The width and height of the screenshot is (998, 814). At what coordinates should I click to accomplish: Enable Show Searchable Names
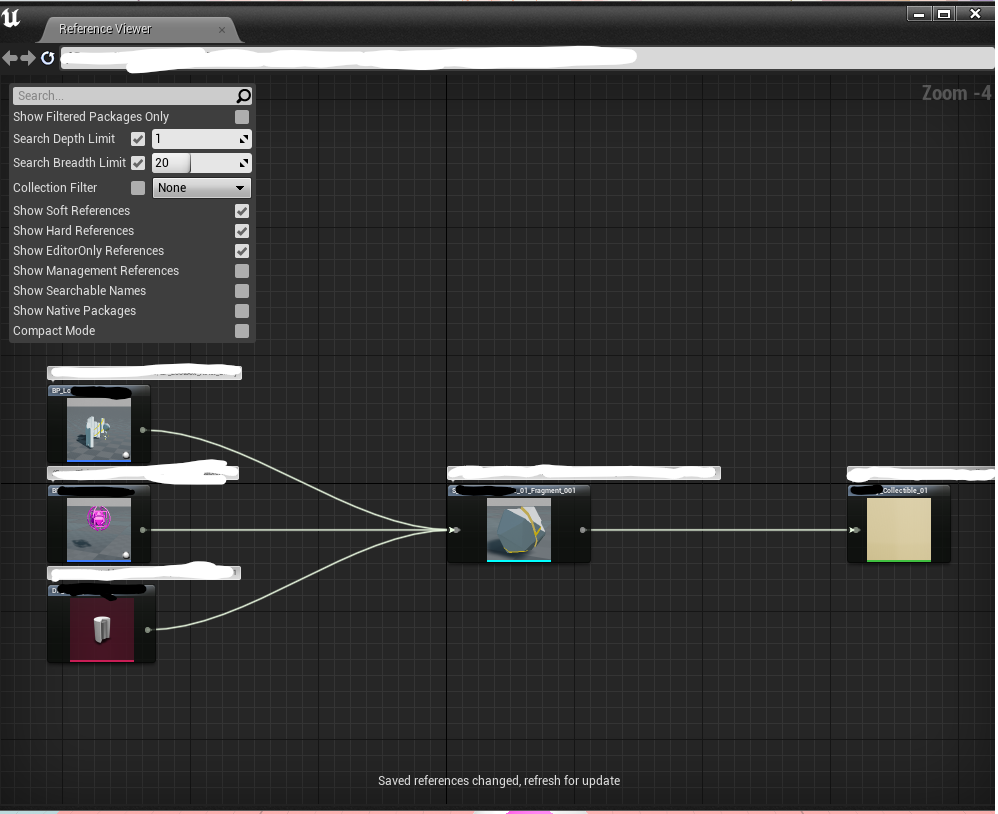point(243,291)
